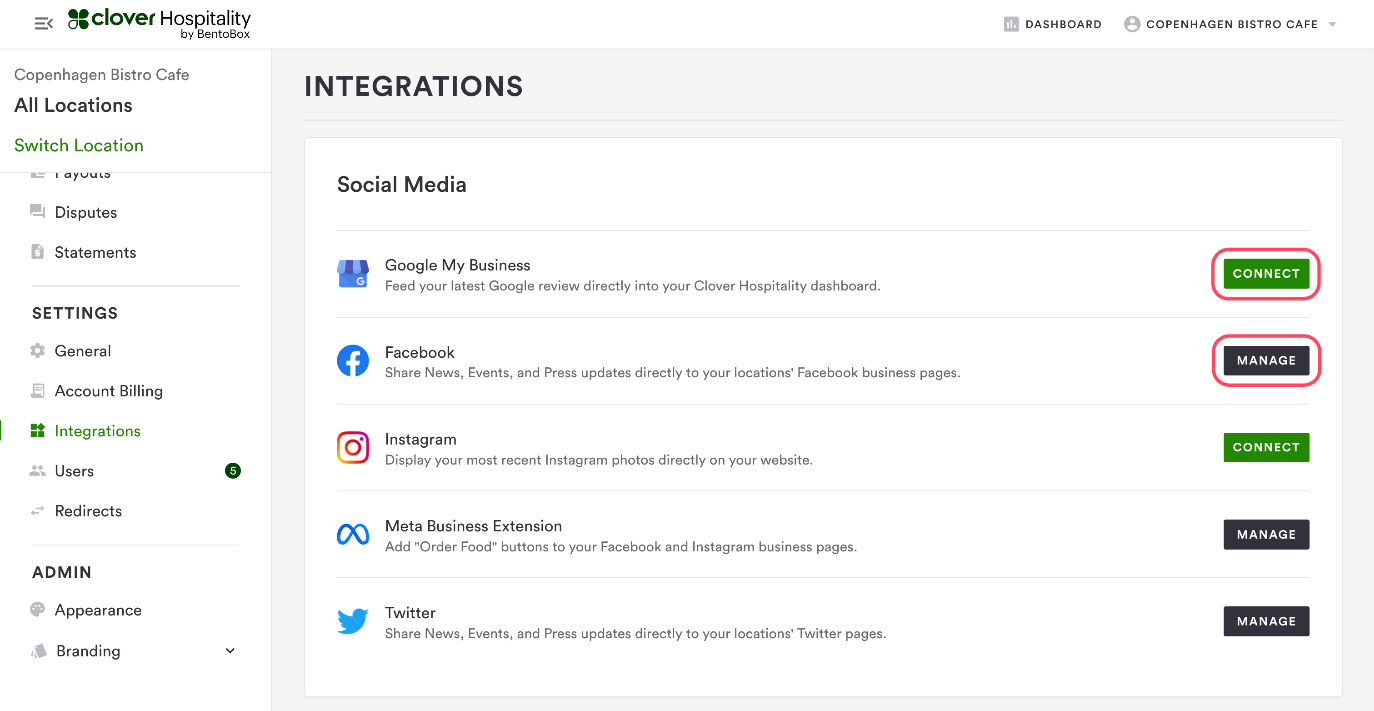Click the Account Billing receipt icon
Image resolution: width=1374 pixels, height=711 pixels.
38,391
